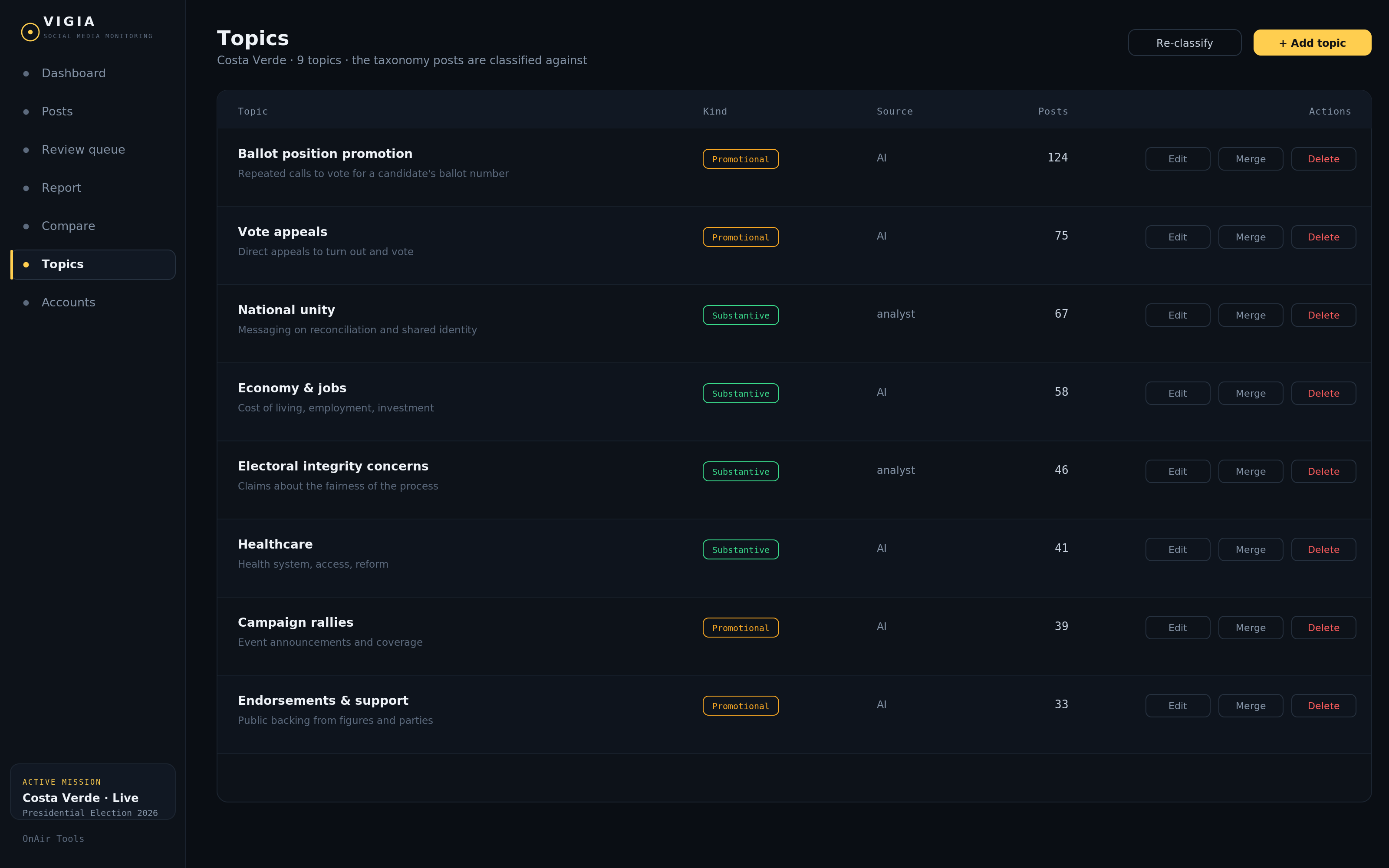1389x868 pixels.
Task: Select the 'National unity' topic name
Action: pyautogui.click(x=286, y=310)
